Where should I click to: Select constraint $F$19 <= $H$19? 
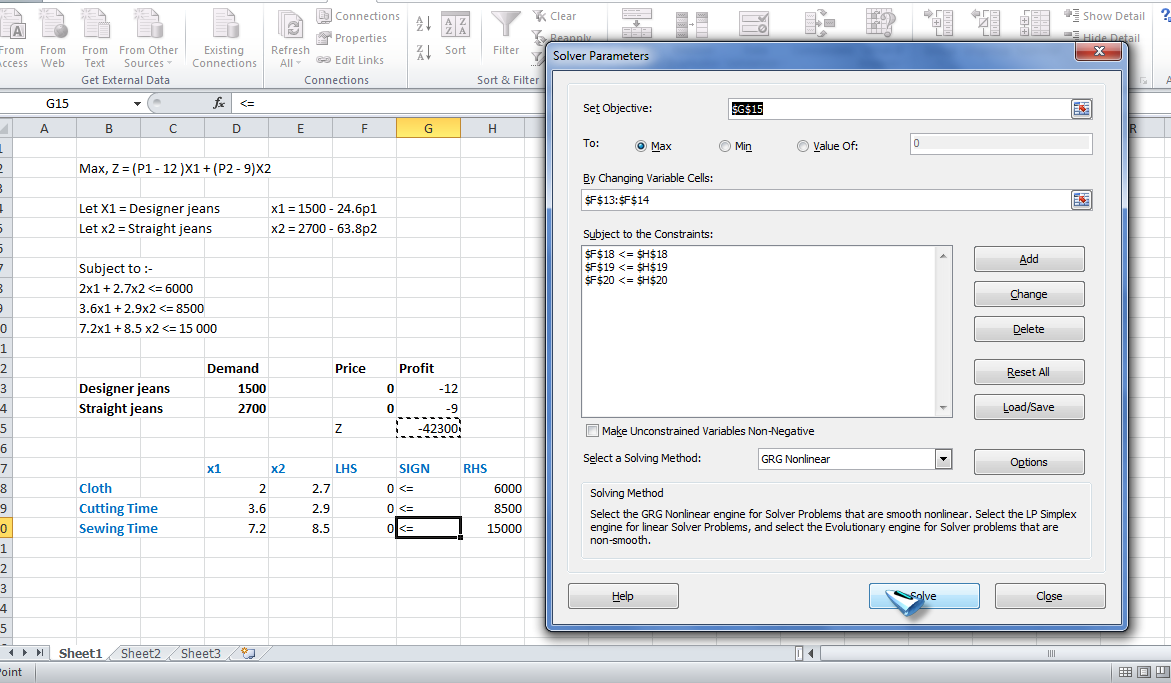click(626, 267)
